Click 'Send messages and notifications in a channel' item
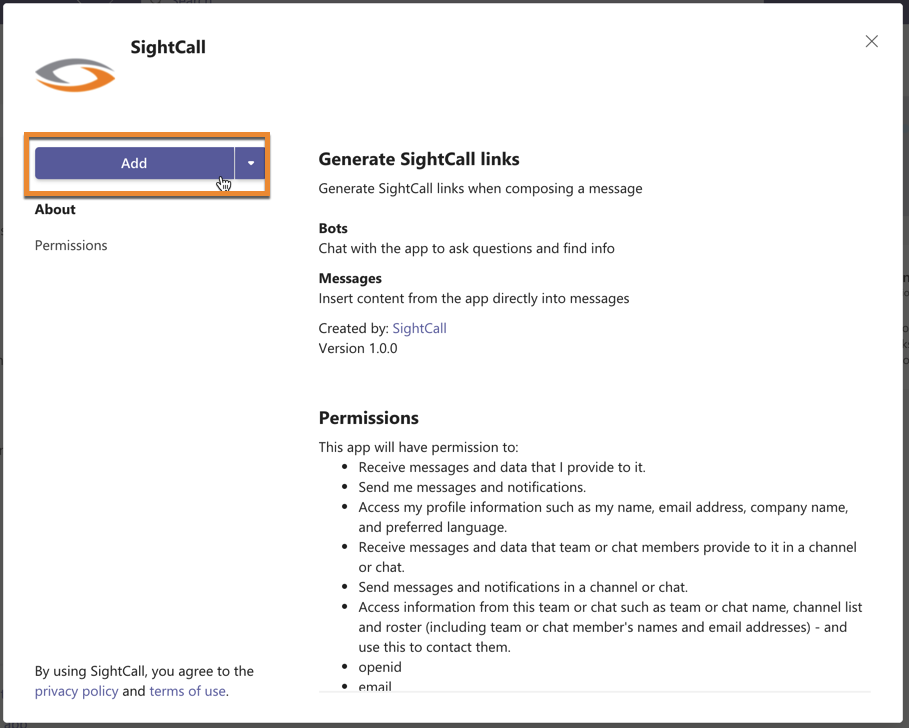 [523, 587]
